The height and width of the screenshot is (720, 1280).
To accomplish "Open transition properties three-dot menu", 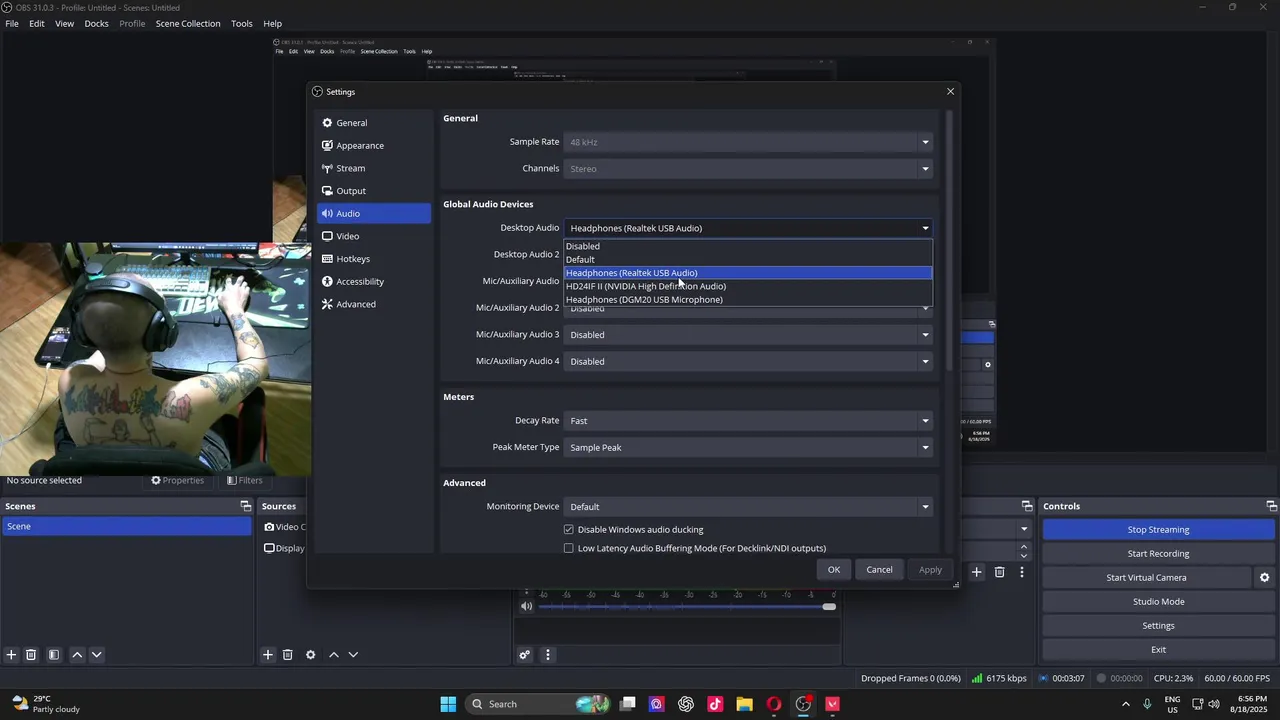I will point(1021,572).
